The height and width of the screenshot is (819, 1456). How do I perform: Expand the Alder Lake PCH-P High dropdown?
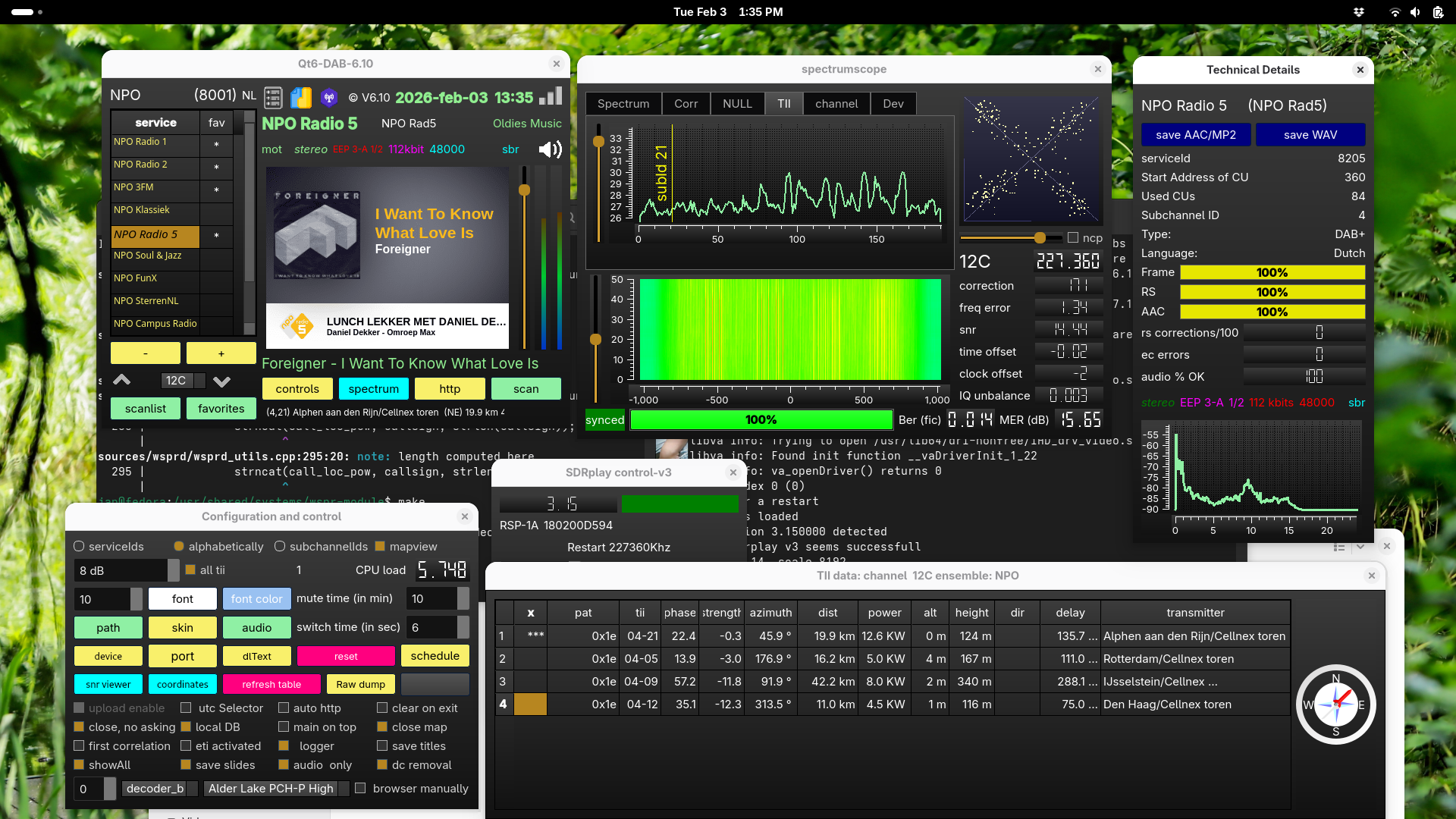coord(276,789)
